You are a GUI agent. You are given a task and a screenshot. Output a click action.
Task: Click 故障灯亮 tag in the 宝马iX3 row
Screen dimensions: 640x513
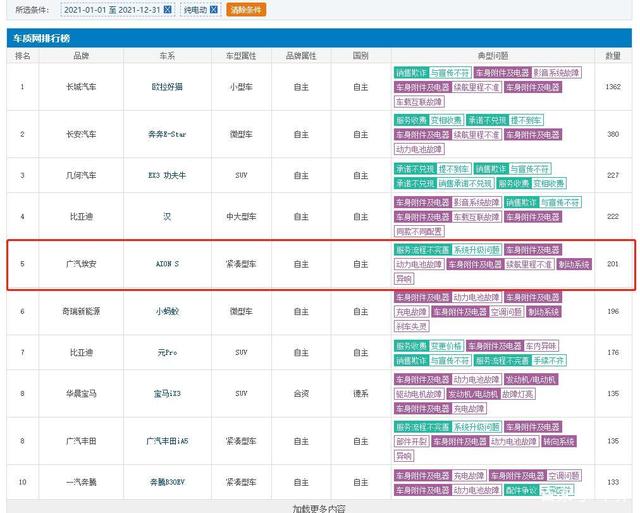[x=518, y=394]
